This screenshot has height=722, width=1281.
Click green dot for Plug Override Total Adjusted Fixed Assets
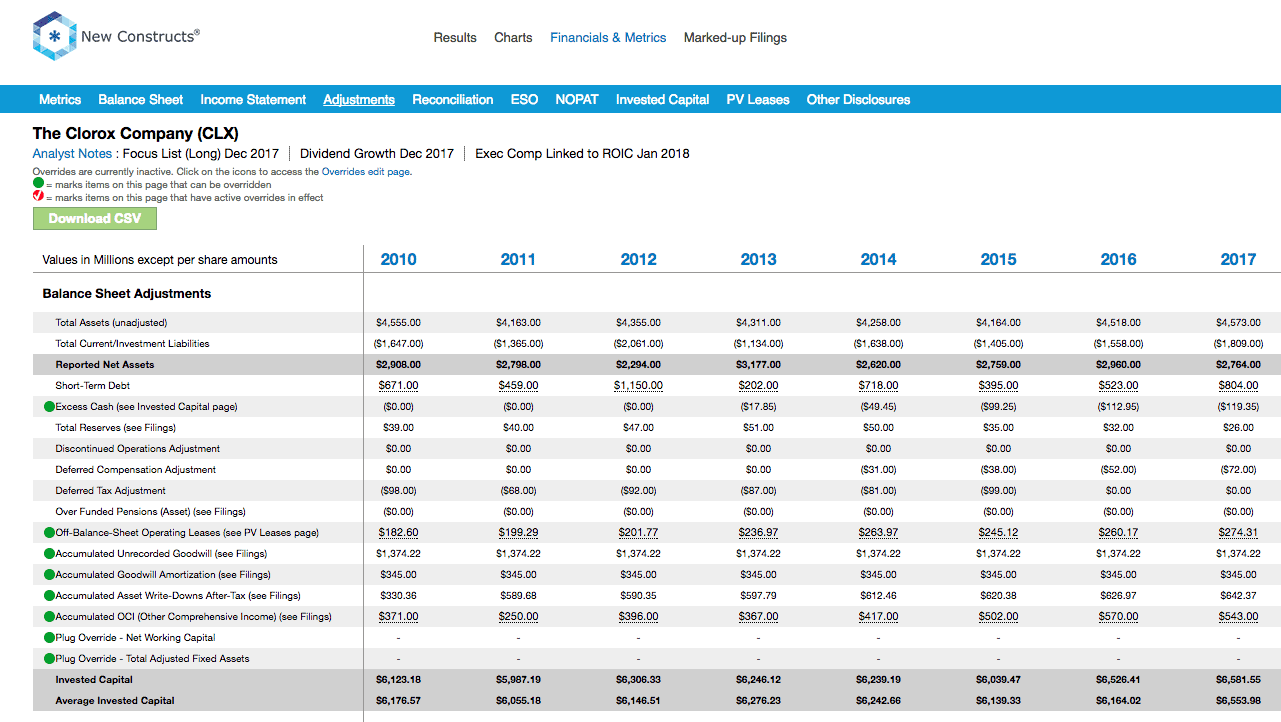pyautogui.click(x=49, y=659)
